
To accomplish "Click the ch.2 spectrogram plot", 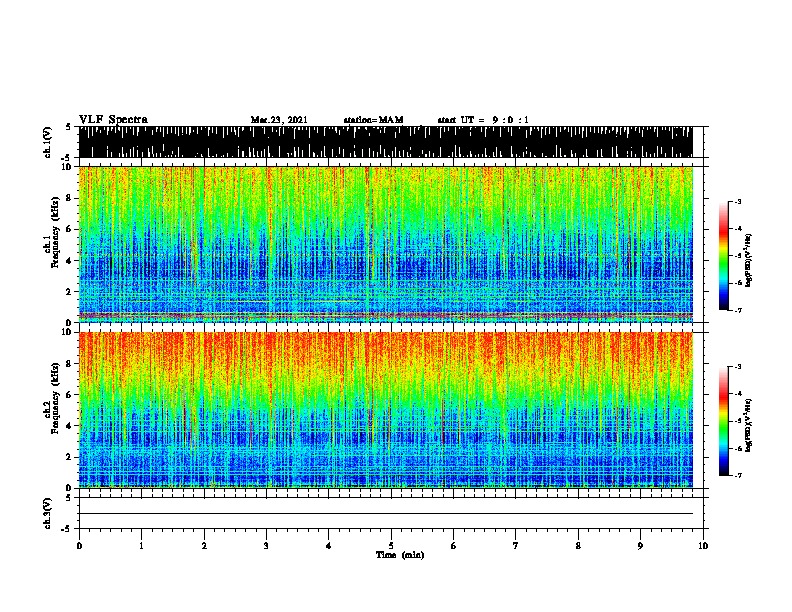I will (x=386, y=410).
